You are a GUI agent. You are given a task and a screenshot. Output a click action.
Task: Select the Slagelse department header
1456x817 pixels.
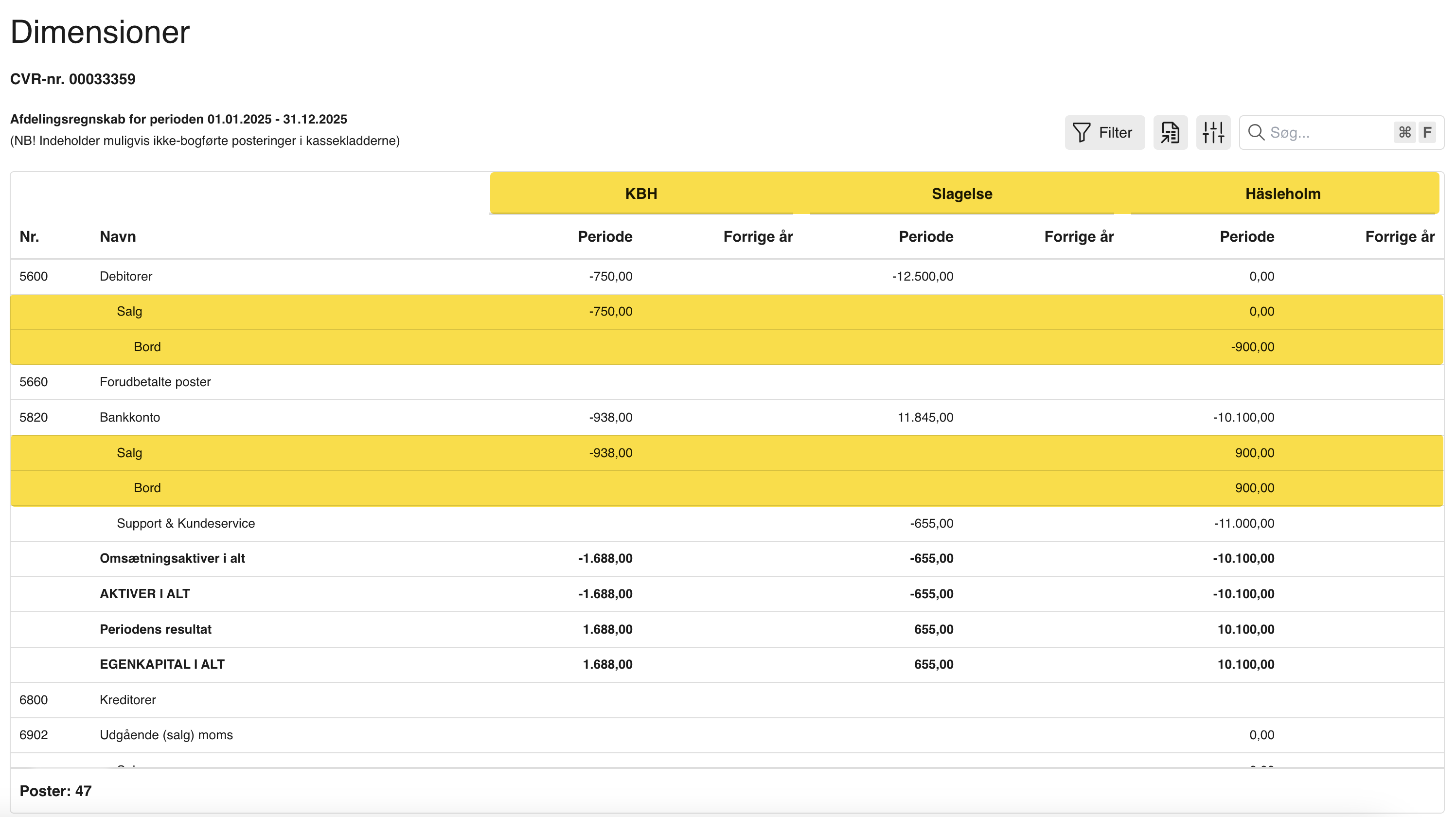(x=961, y=194)
